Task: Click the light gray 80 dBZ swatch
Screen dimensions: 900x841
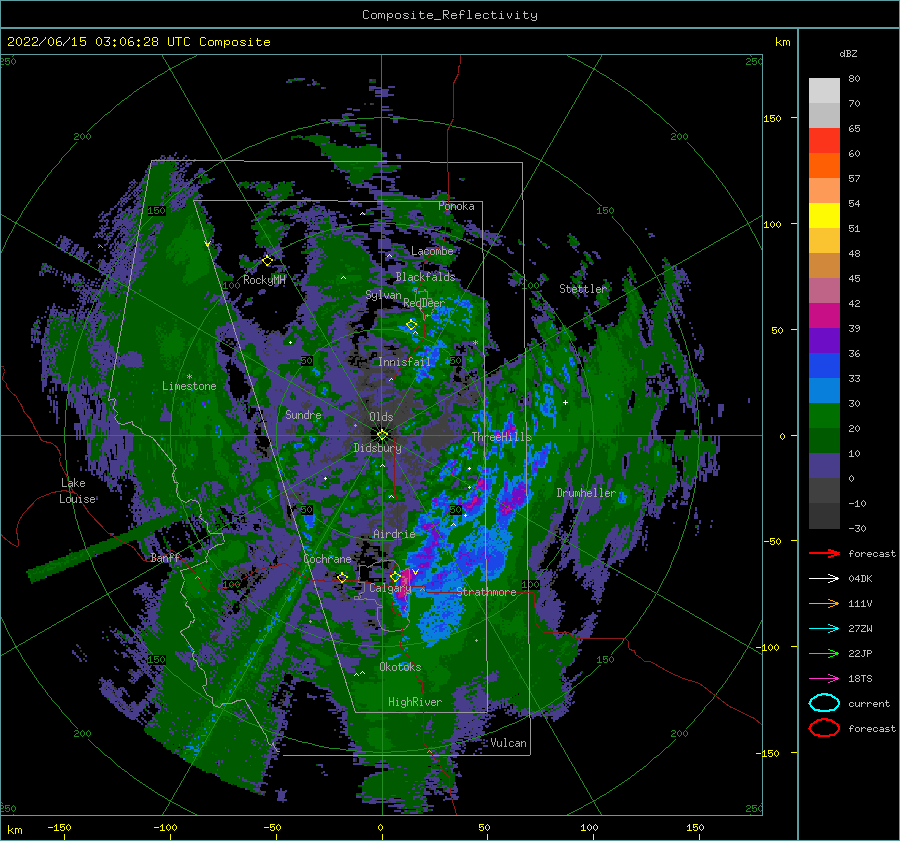Action: coord(824,90)
